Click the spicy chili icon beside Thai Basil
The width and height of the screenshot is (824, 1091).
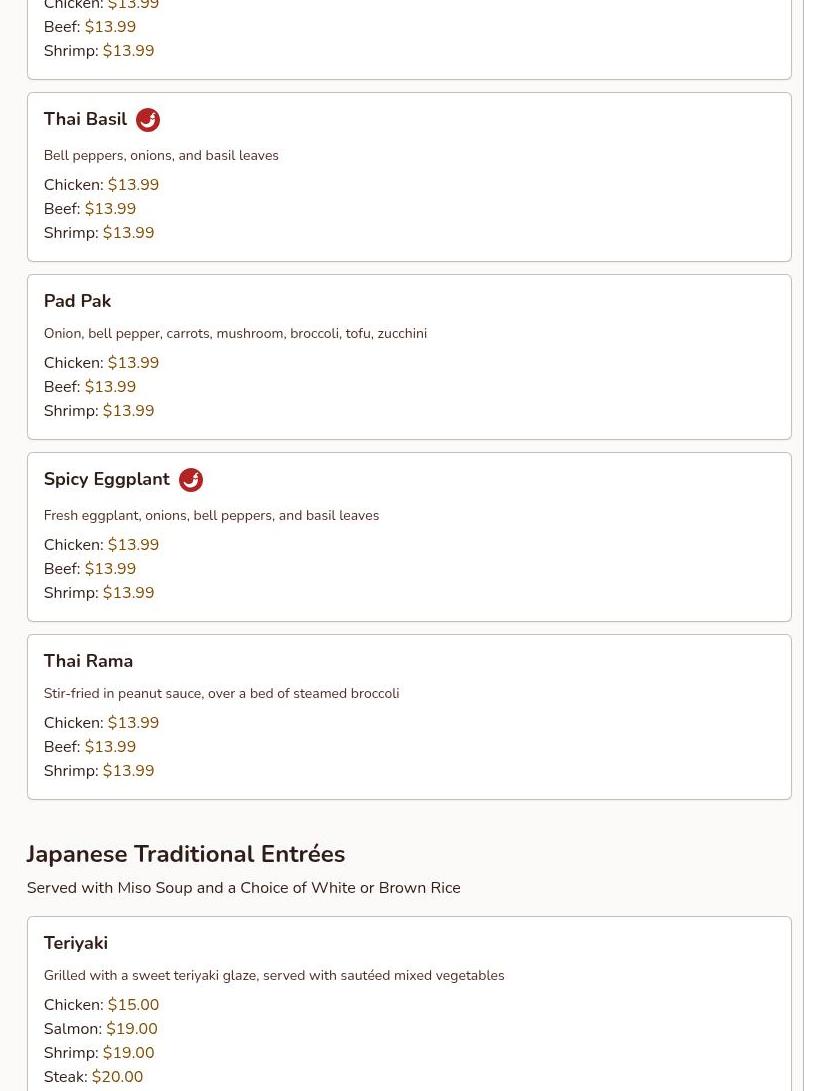click(x=148, y=120)
